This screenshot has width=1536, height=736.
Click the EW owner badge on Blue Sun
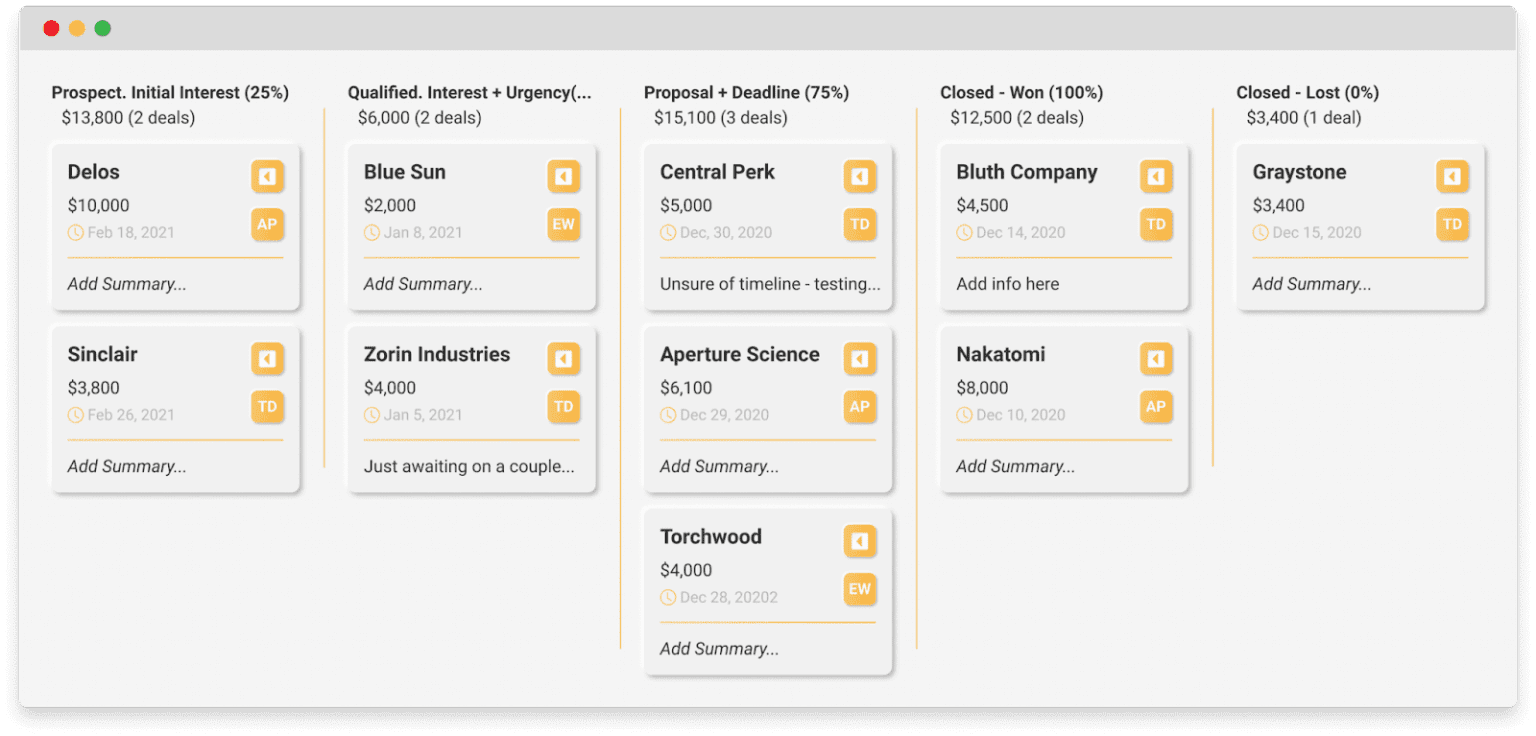[x=563, y=225]
